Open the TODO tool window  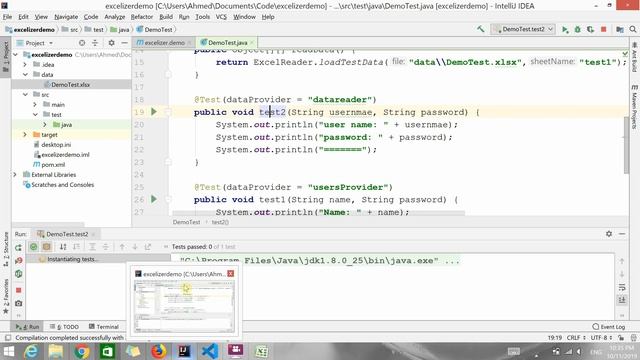[x=64, y=327]
